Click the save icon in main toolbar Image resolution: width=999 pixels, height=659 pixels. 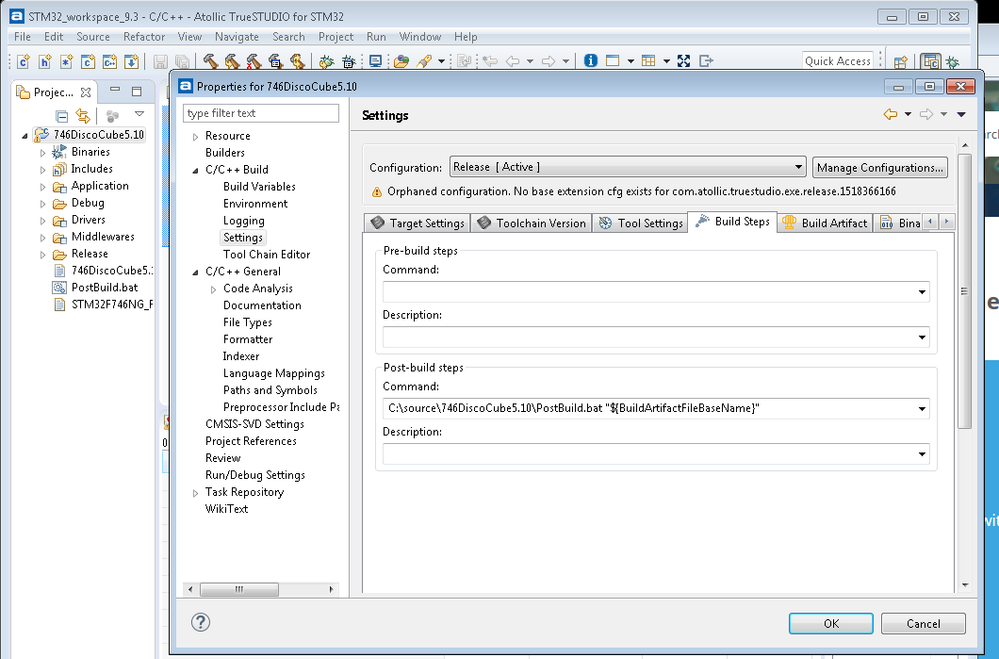click(x=161, y=61)
